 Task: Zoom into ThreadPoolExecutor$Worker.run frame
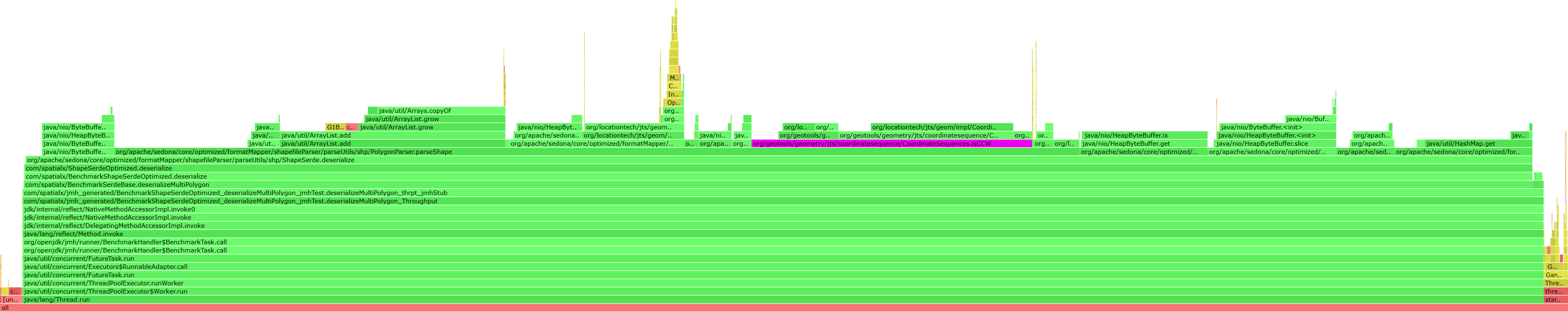pyautogui.click(x=783, y=291)
